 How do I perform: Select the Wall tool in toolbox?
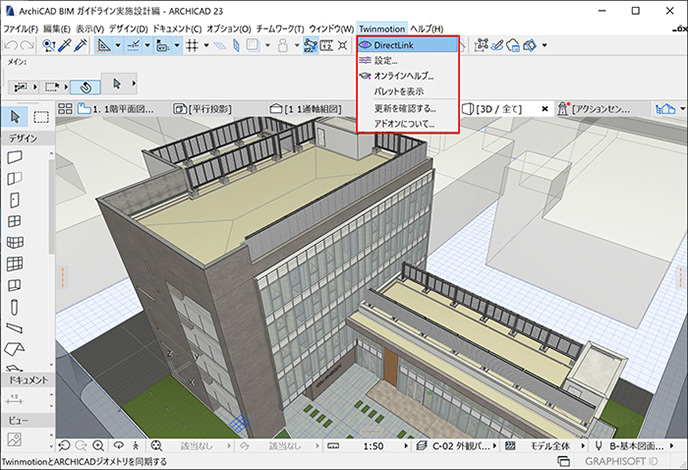(14, 157)
